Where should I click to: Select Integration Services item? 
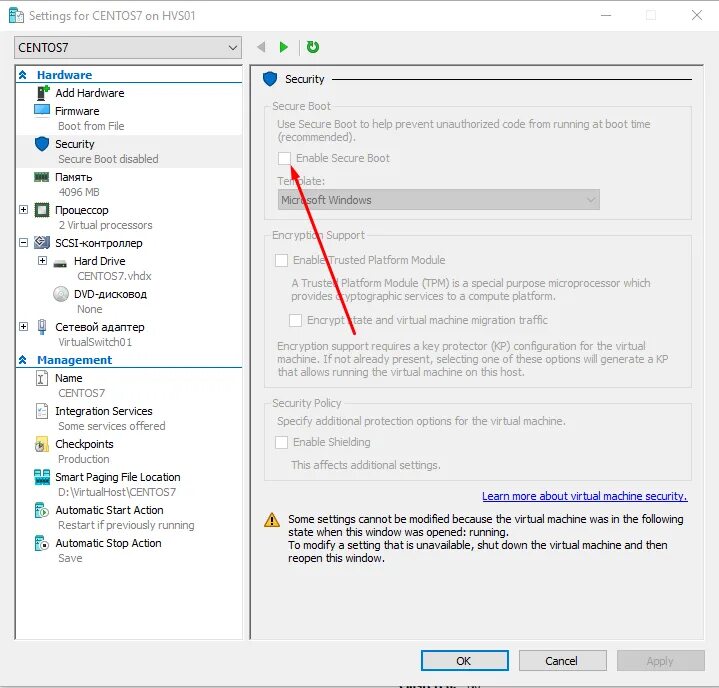(104, 411)
